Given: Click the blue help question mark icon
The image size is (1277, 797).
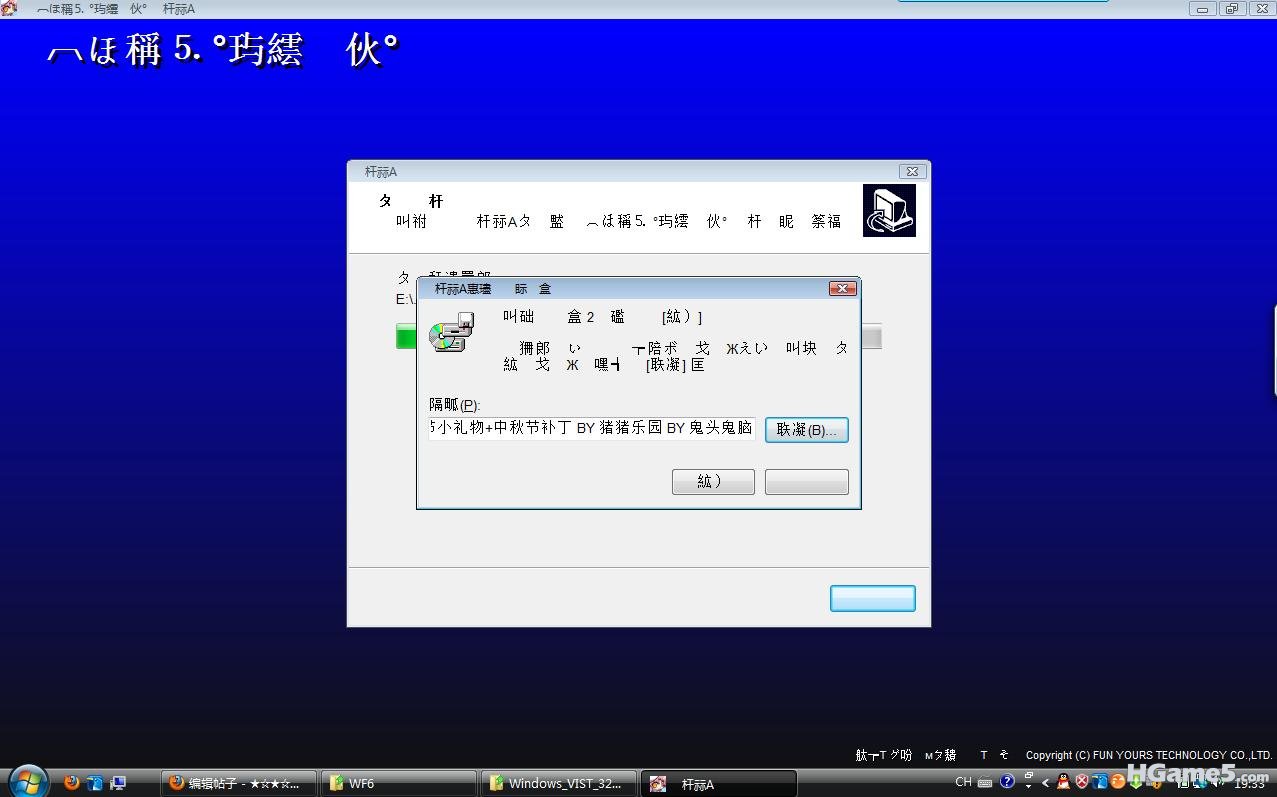Looking at the screenshot, I should tap(1007, 782).
